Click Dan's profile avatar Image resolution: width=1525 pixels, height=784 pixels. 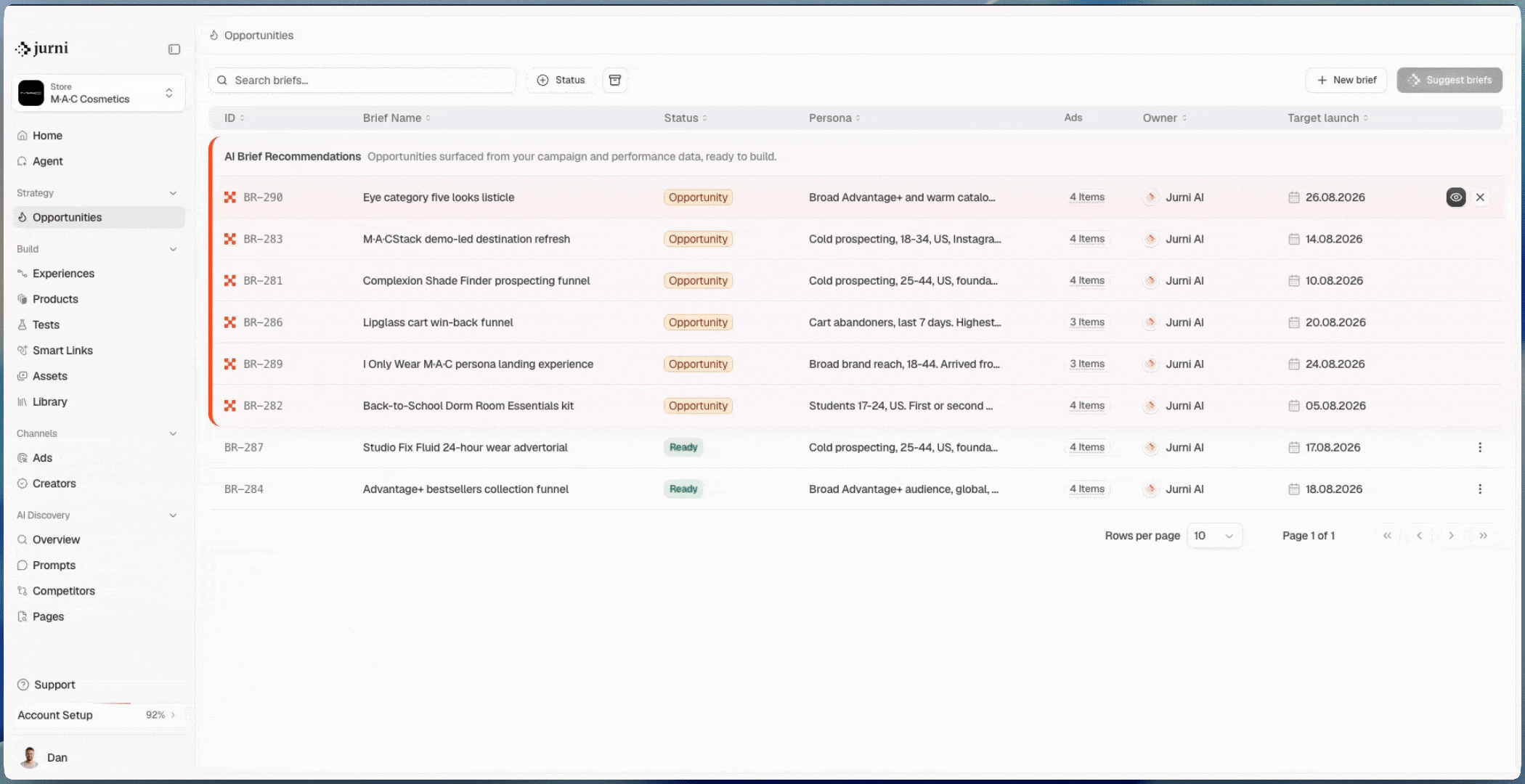pyautogui.click(x=30, y=757)
